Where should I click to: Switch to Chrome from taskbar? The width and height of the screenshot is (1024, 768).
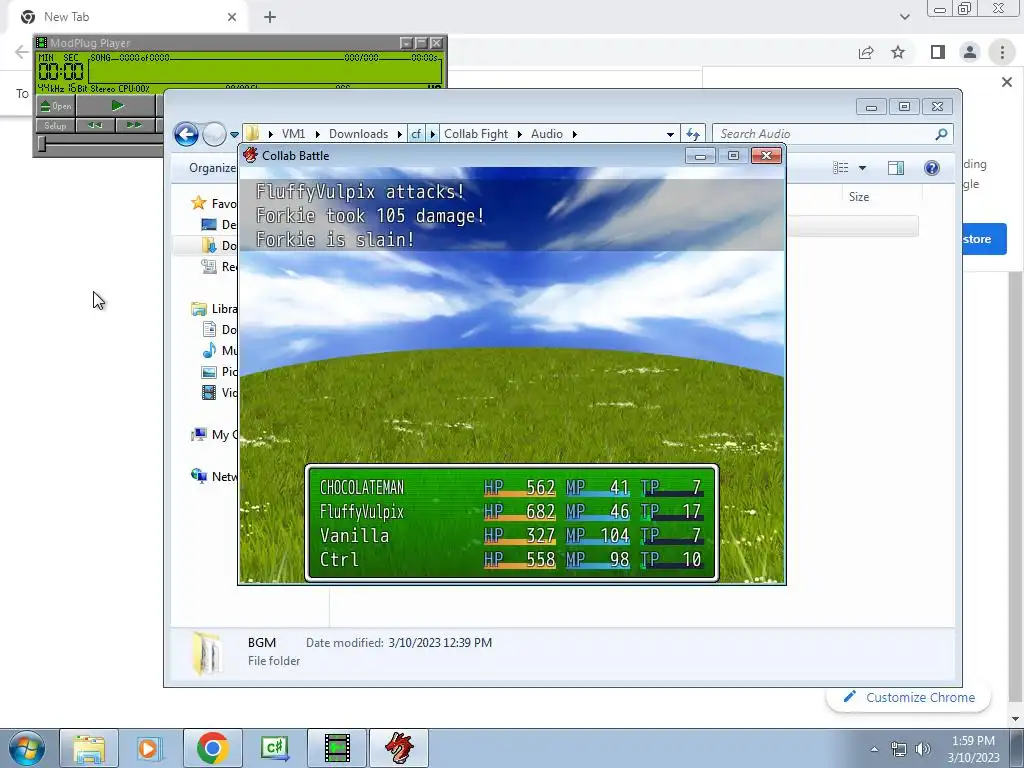pyautogui.click(x=212, y=748)
